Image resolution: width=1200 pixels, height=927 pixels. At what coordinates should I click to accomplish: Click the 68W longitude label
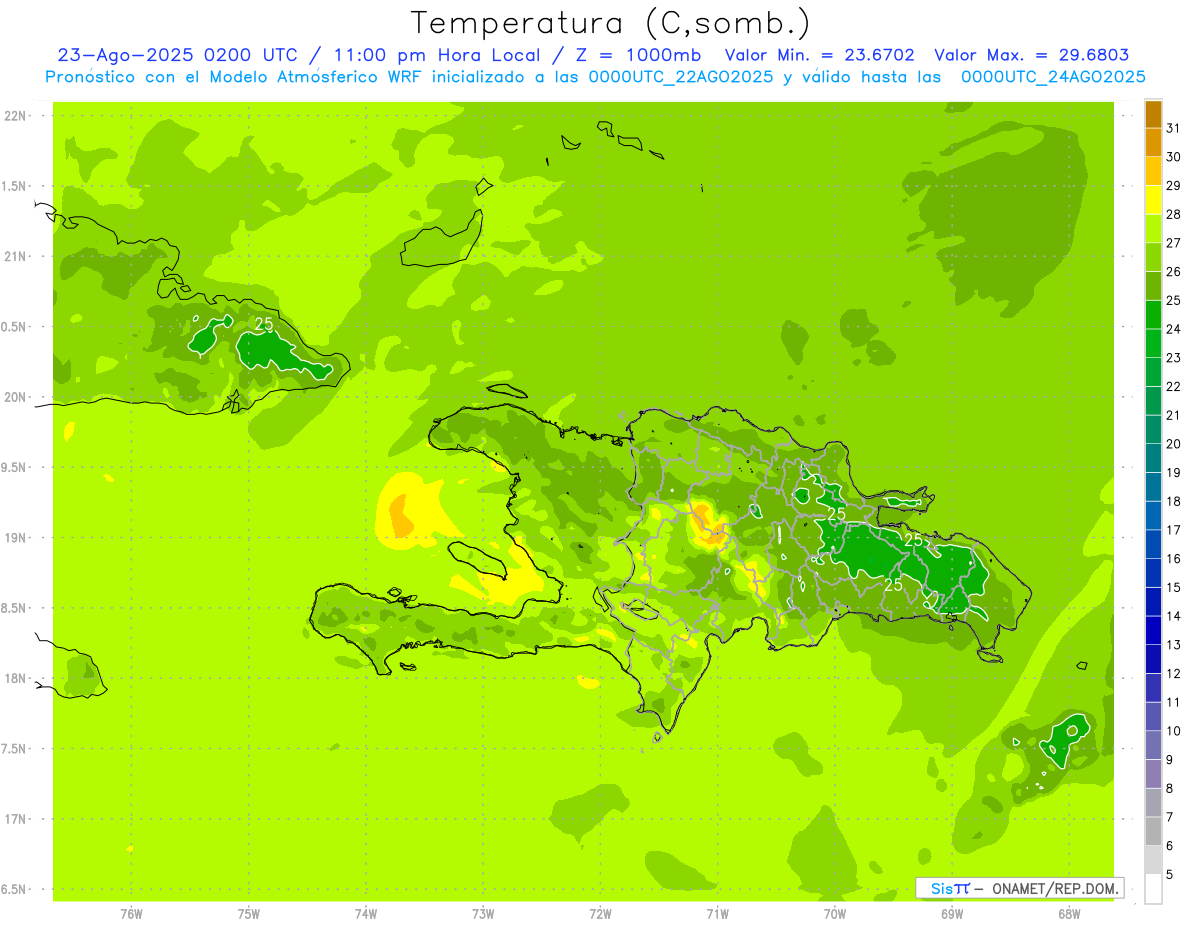click(1069, 914)
